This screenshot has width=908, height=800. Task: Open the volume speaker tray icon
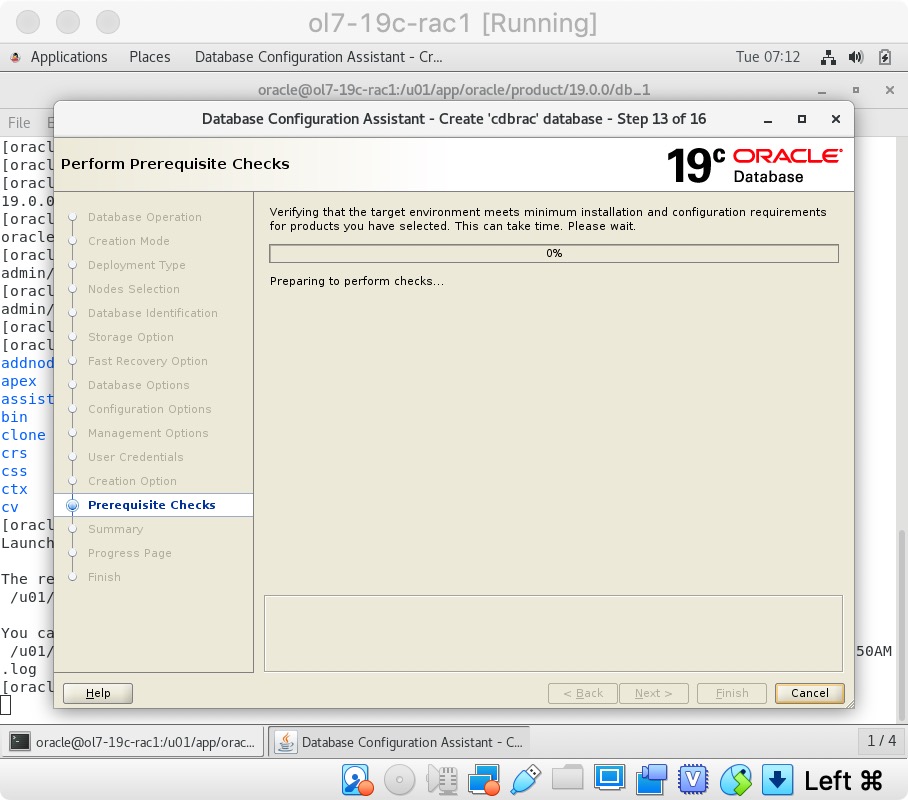coord(856,57)
